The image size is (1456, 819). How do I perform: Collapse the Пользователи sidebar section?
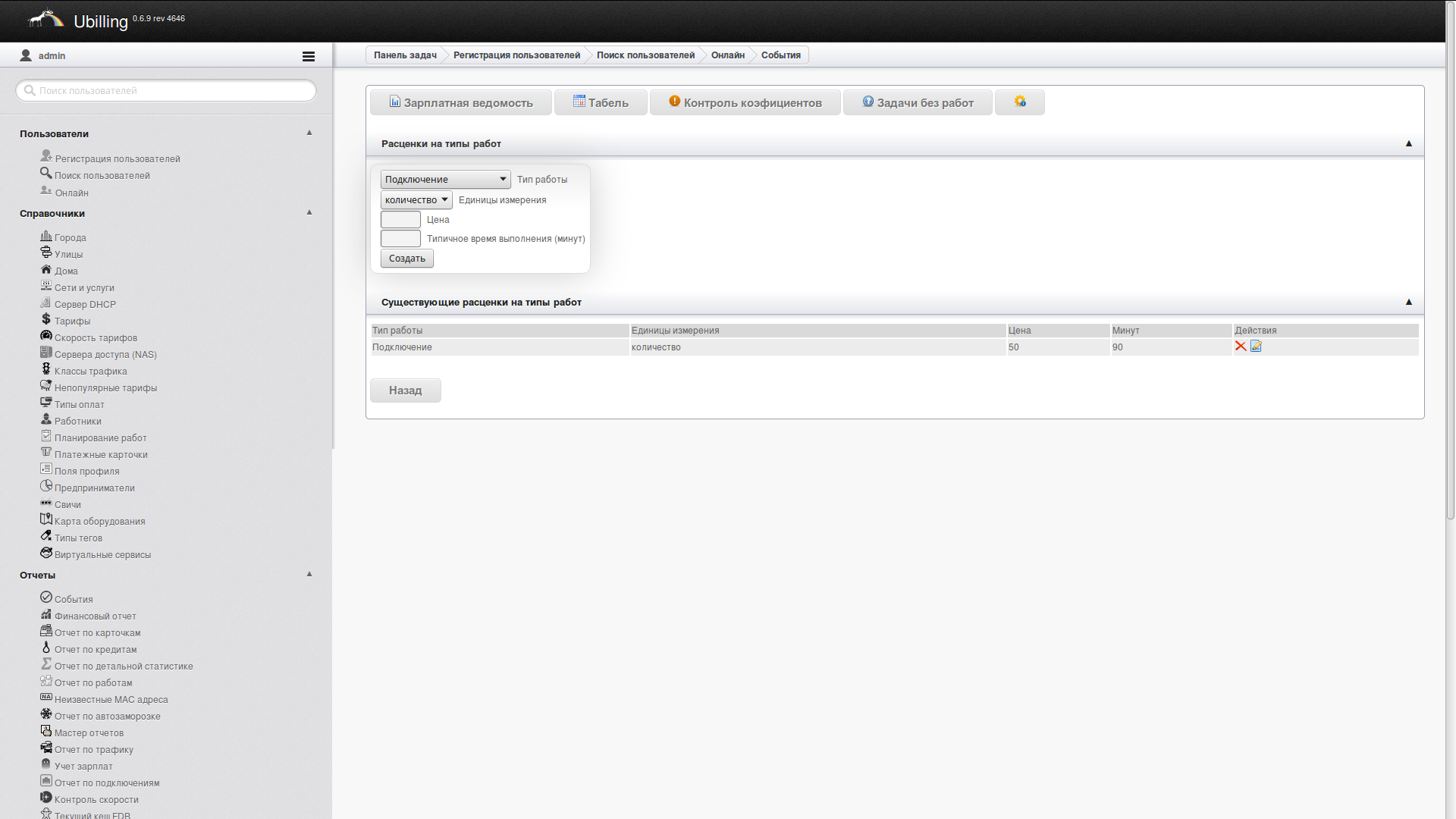point(309,133)
